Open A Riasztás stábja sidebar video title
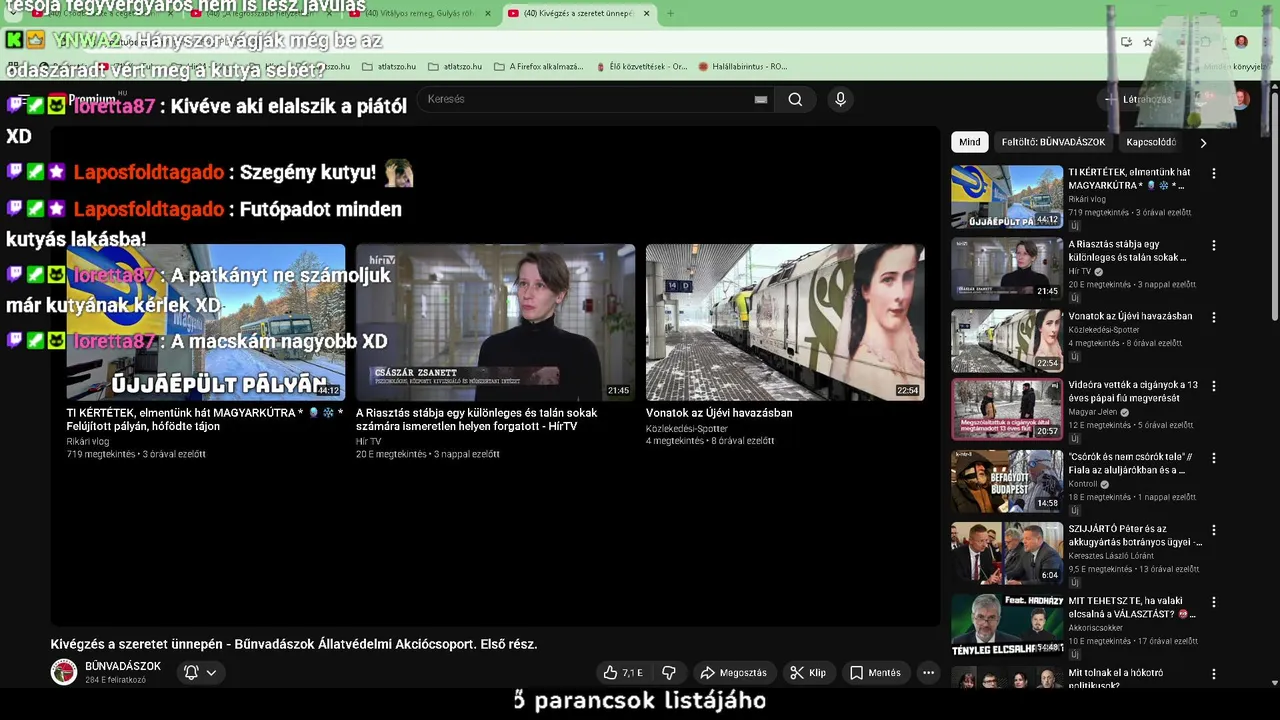The height and width of the screenshot is (720, 1280). [1127, 251]
